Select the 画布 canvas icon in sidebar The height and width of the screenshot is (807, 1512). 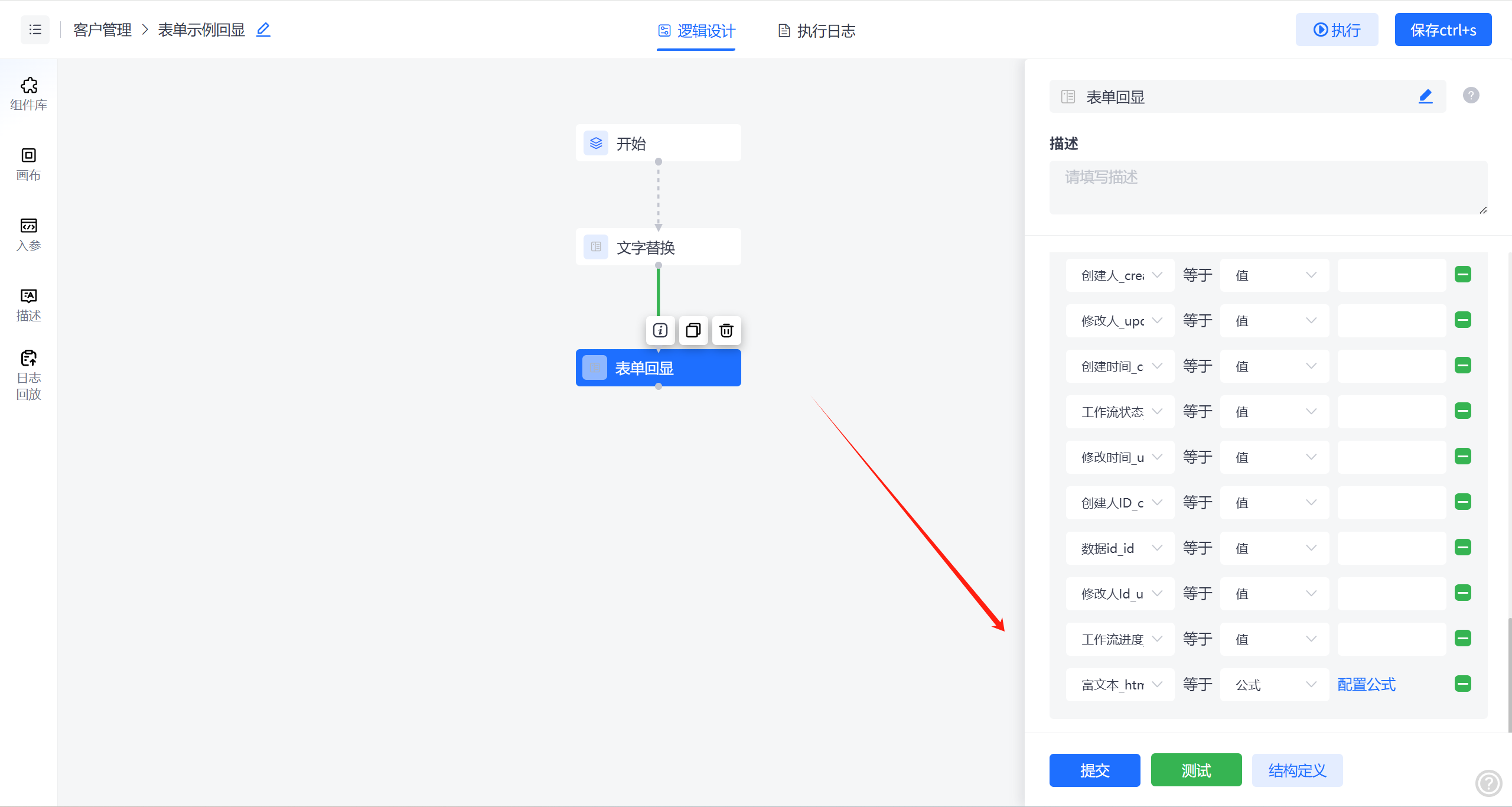coord(28,164)
